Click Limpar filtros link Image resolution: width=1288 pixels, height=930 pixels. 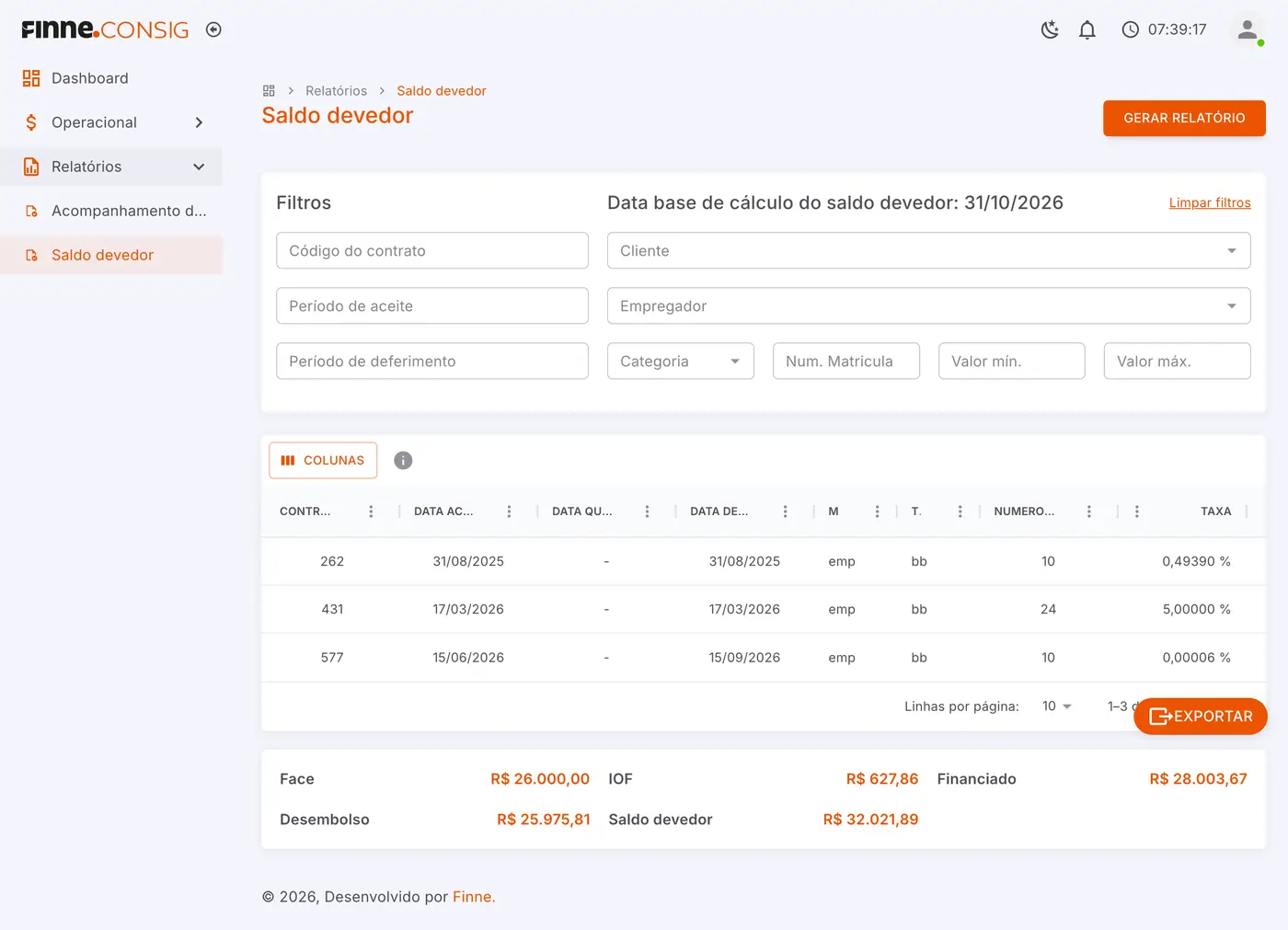coord(1210,202)
